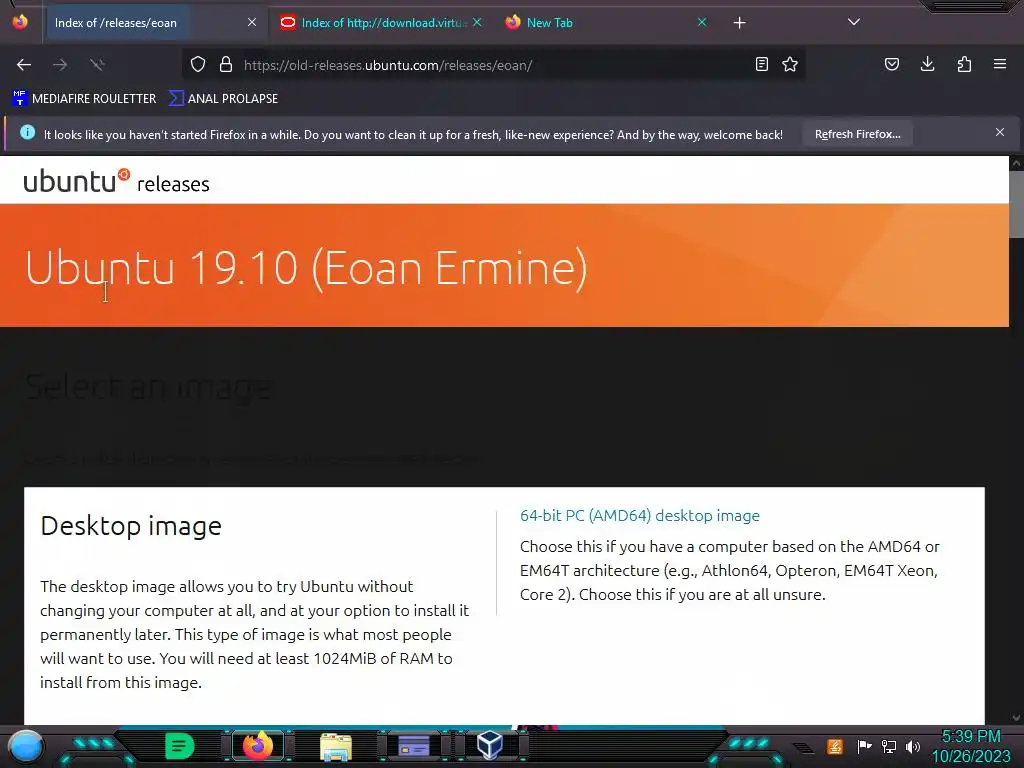Image resolution: width=1024 pixels, height=768 pixels.
Task: Open the VirtualBox taskbar icon
Action: point(490,745)
